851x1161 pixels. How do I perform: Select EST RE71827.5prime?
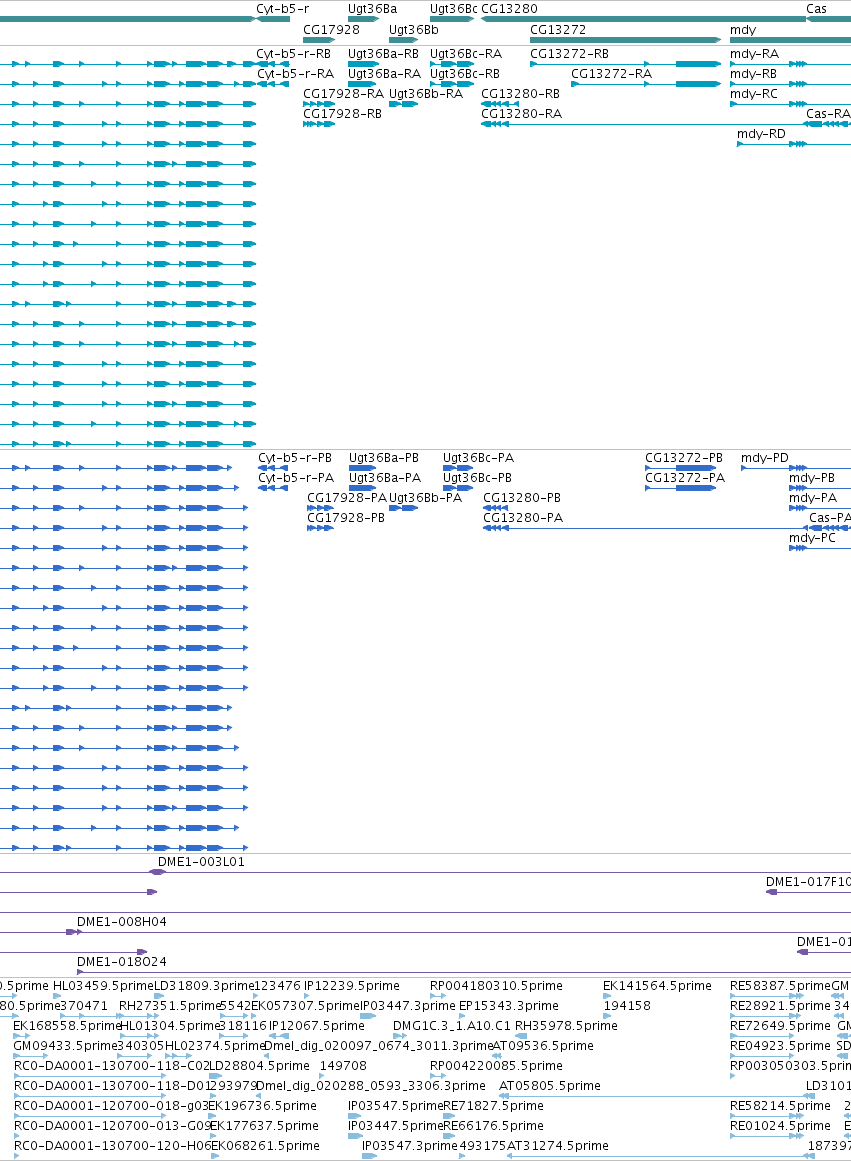tap(493, 1106)
